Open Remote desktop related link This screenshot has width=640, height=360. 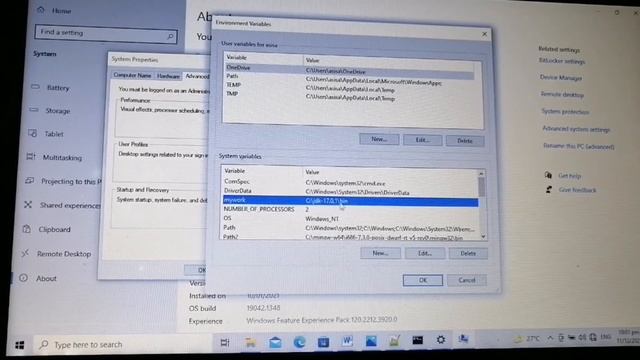[562, 94]
